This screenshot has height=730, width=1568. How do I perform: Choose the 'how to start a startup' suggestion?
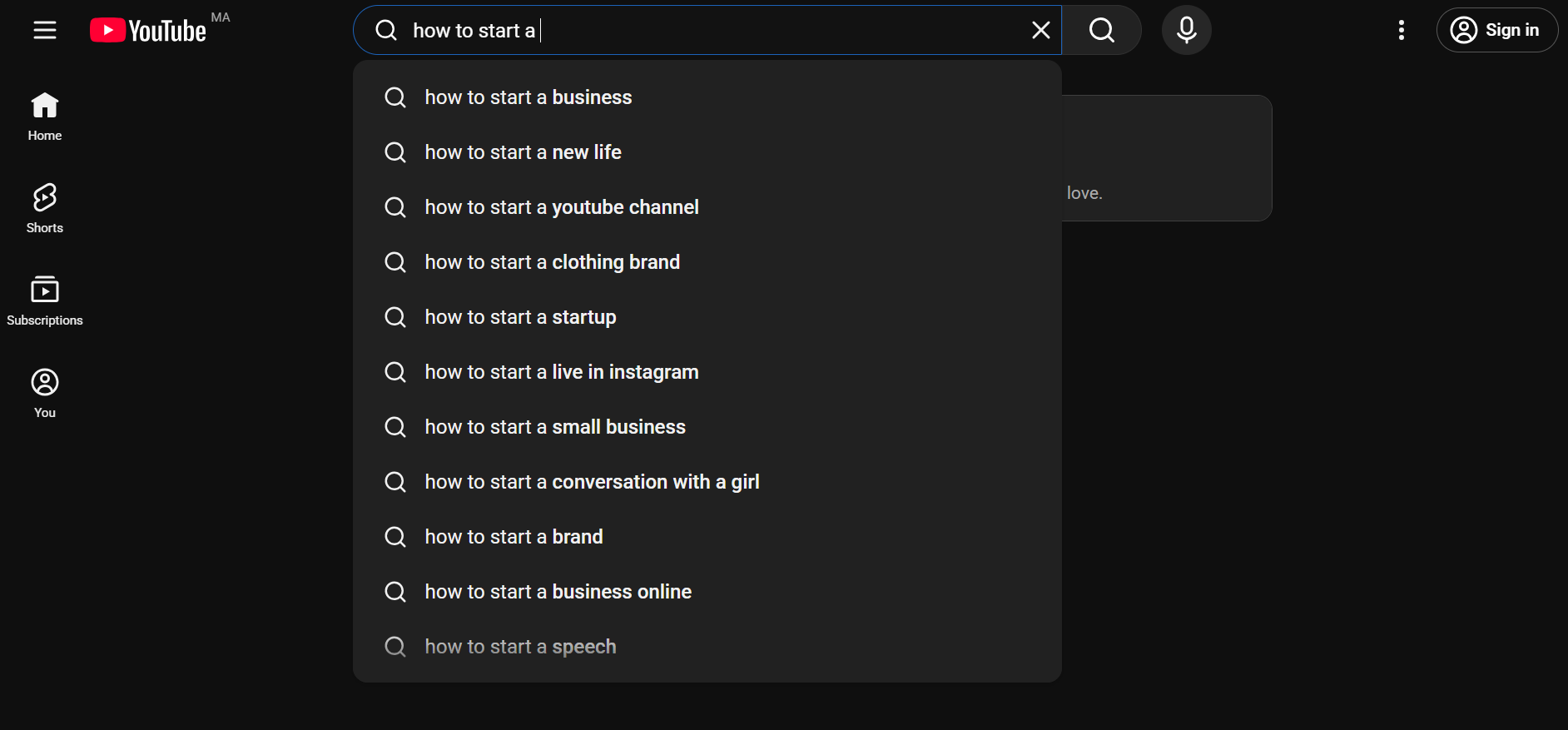pyautogui.click(x=707, y=317)
